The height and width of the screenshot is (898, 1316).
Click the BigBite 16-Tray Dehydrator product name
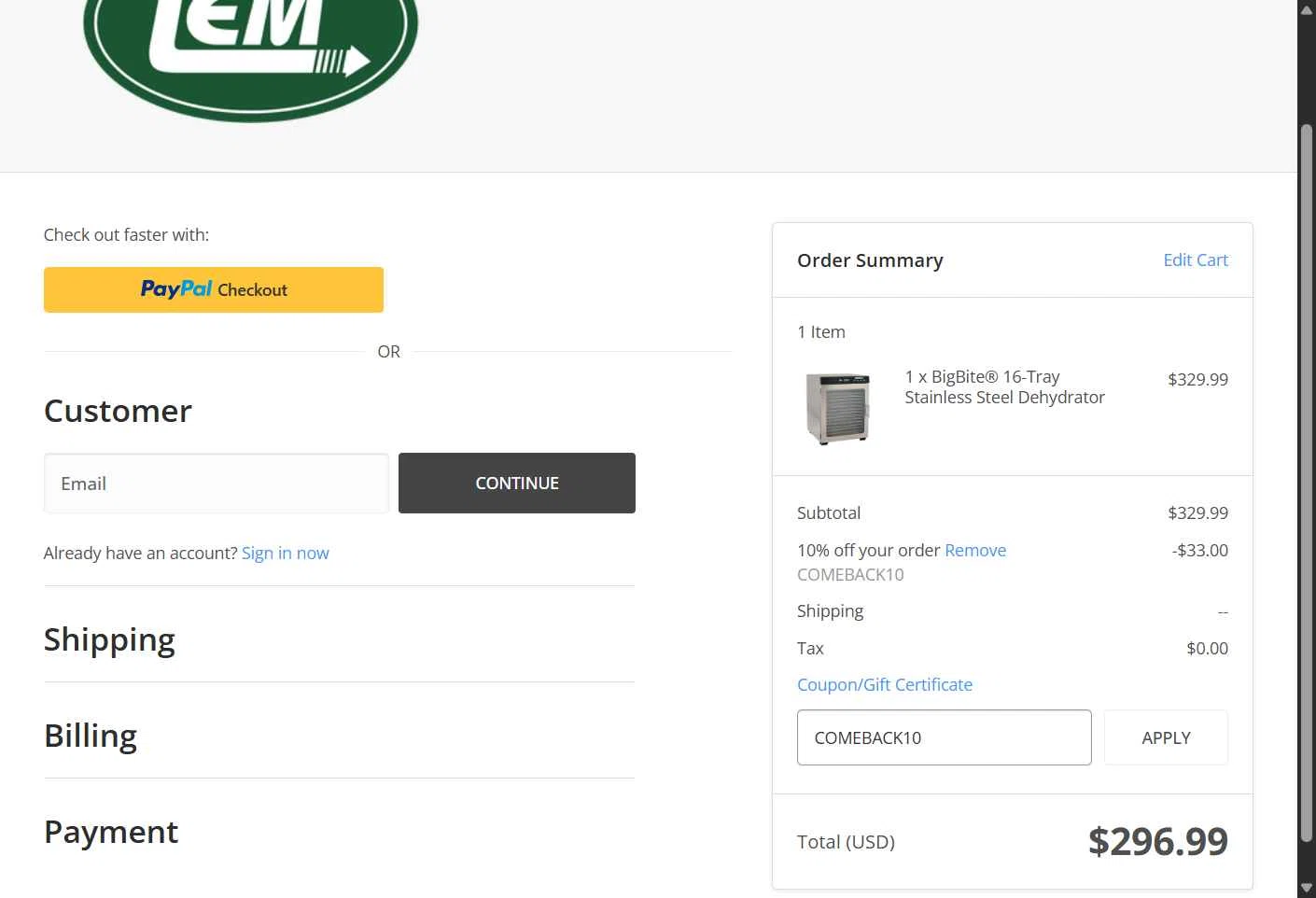(x=1004, y=386)
